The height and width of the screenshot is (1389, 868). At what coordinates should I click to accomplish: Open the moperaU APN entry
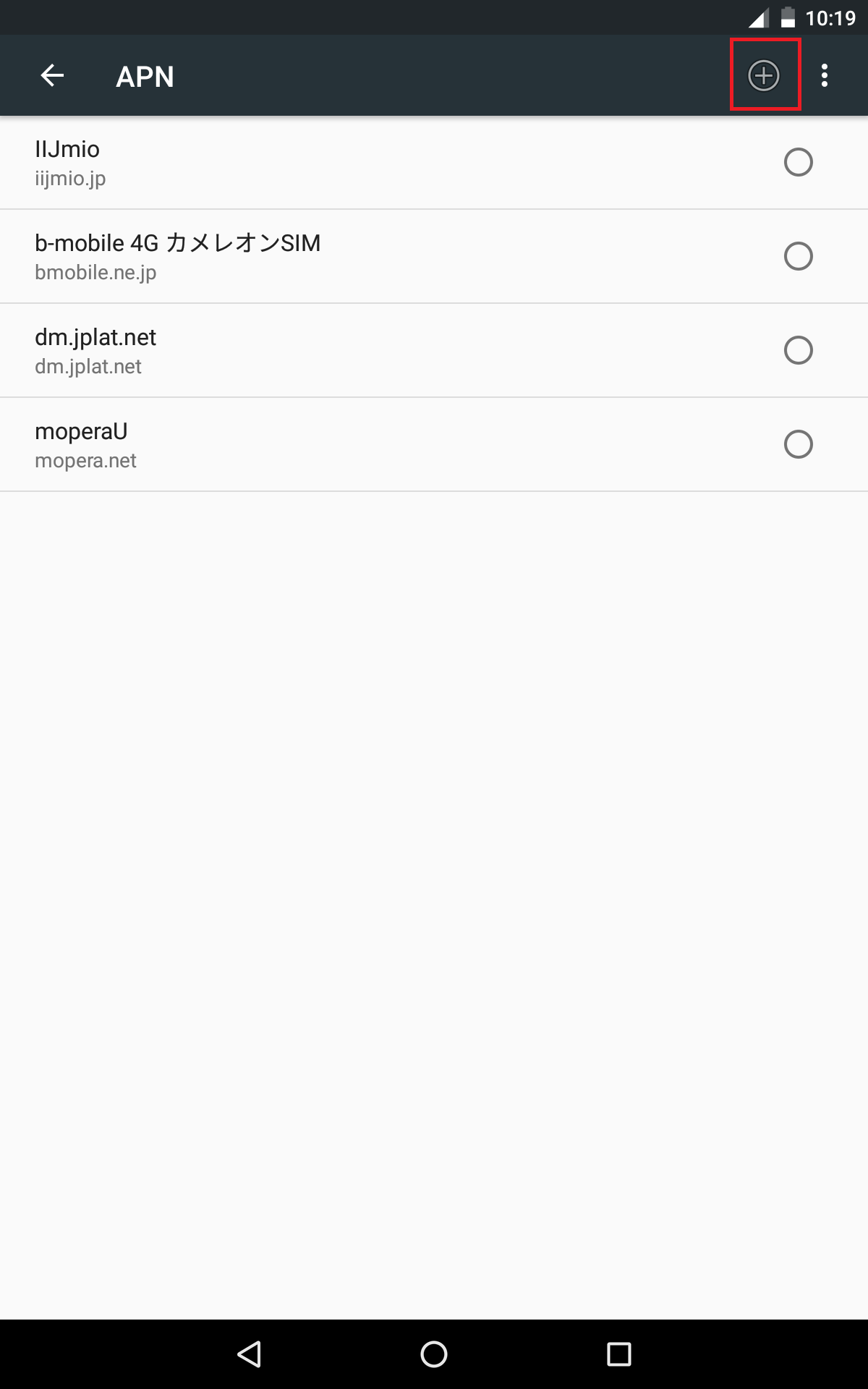[81, 432]
